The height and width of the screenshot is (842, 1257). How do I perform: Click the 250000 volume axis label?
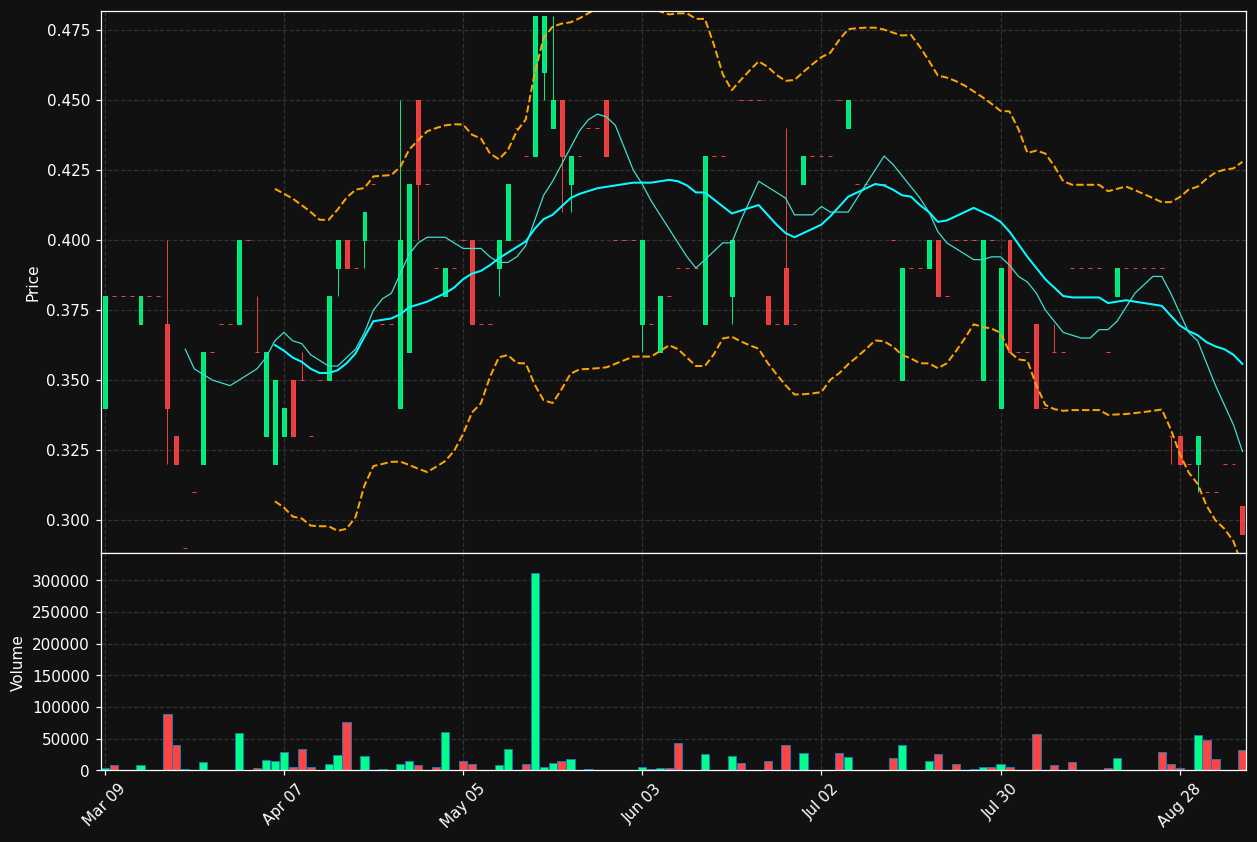tap(64, 613)
